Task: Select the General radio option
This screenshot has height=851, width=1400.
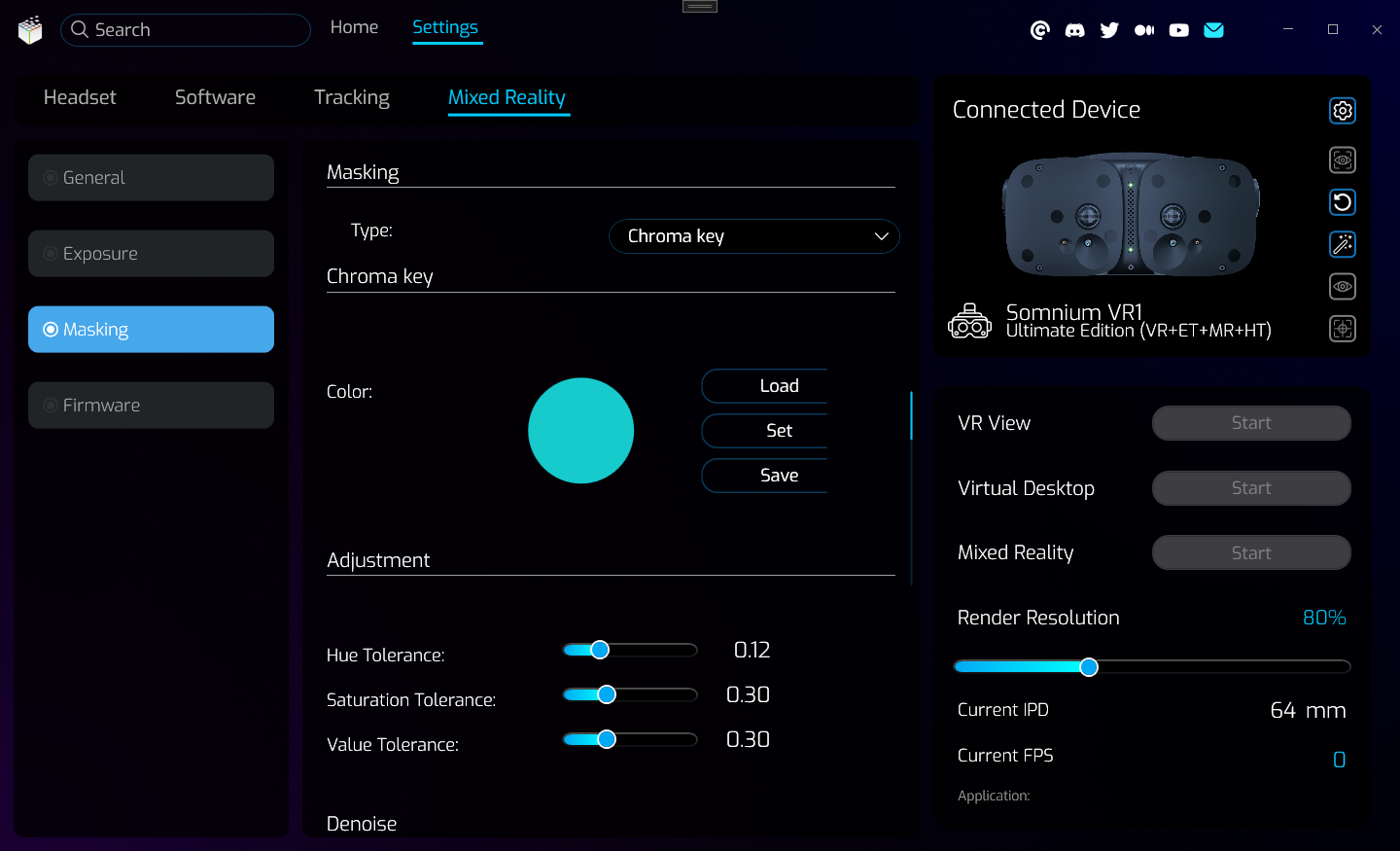Action: click(x=151, y=178)
